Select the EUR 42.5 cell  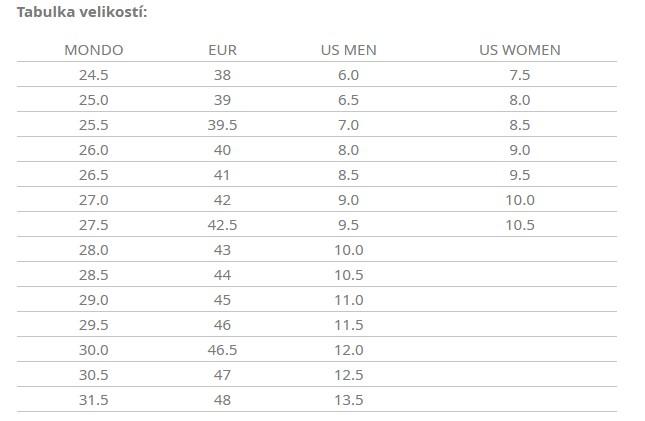(223, 225)
